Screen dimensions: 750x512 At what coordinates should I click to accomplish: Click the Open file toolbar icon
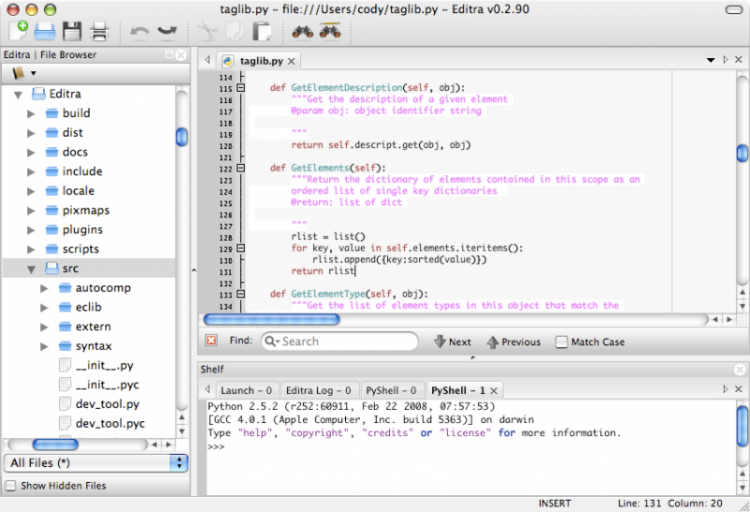pyautogui.click(x=45, y=31)
